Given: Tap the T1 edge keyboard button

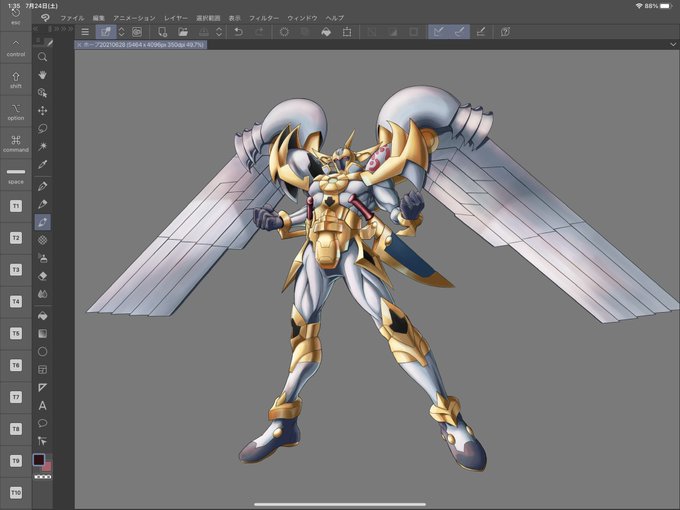Looking at the screenshot, I should [16, 206].
